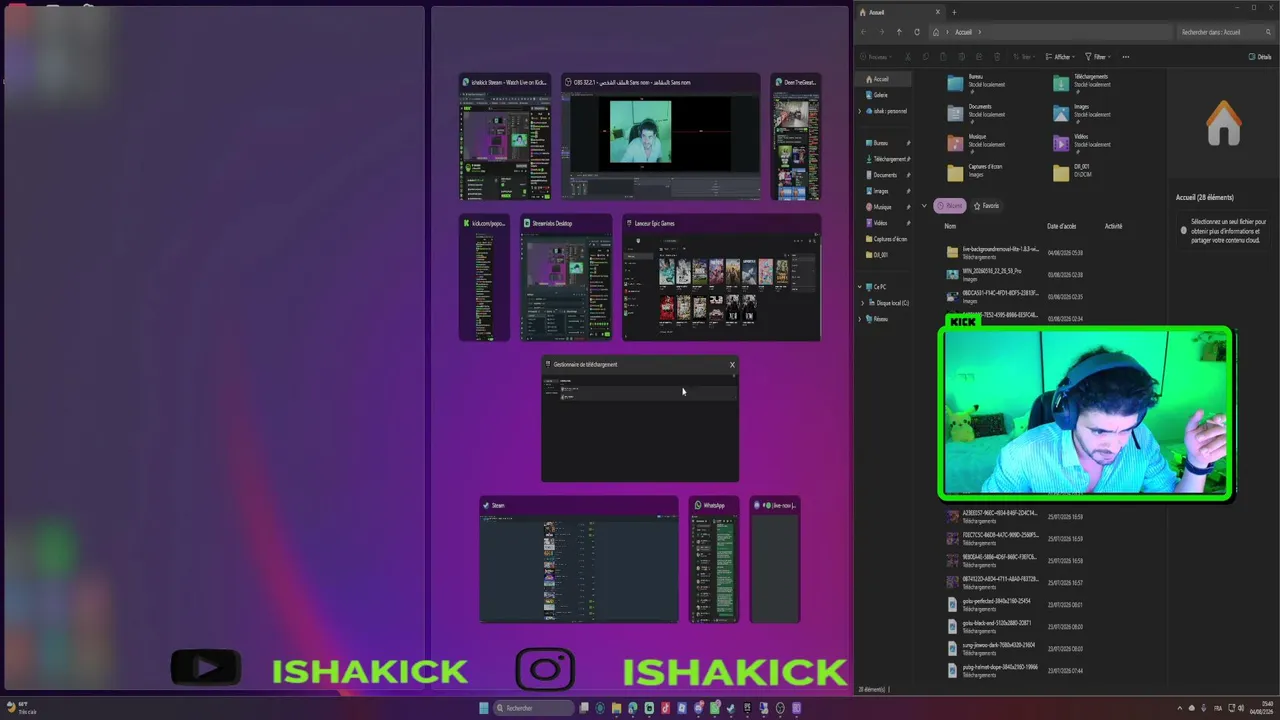The image size is (1280, 720).
Task: Open File Explorer from the taskbar
Action: (617, 708)
